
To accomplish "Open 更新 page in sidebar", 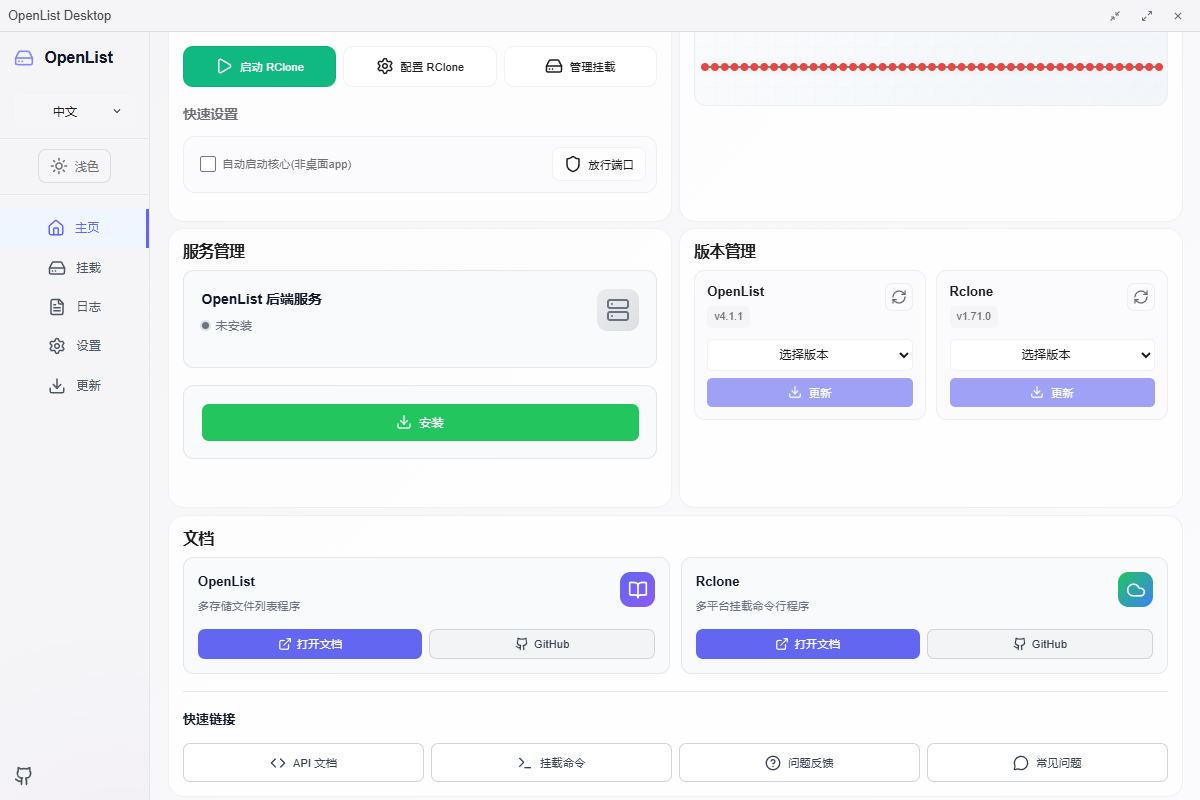I will pyautogui.click(x=74, y=385).
